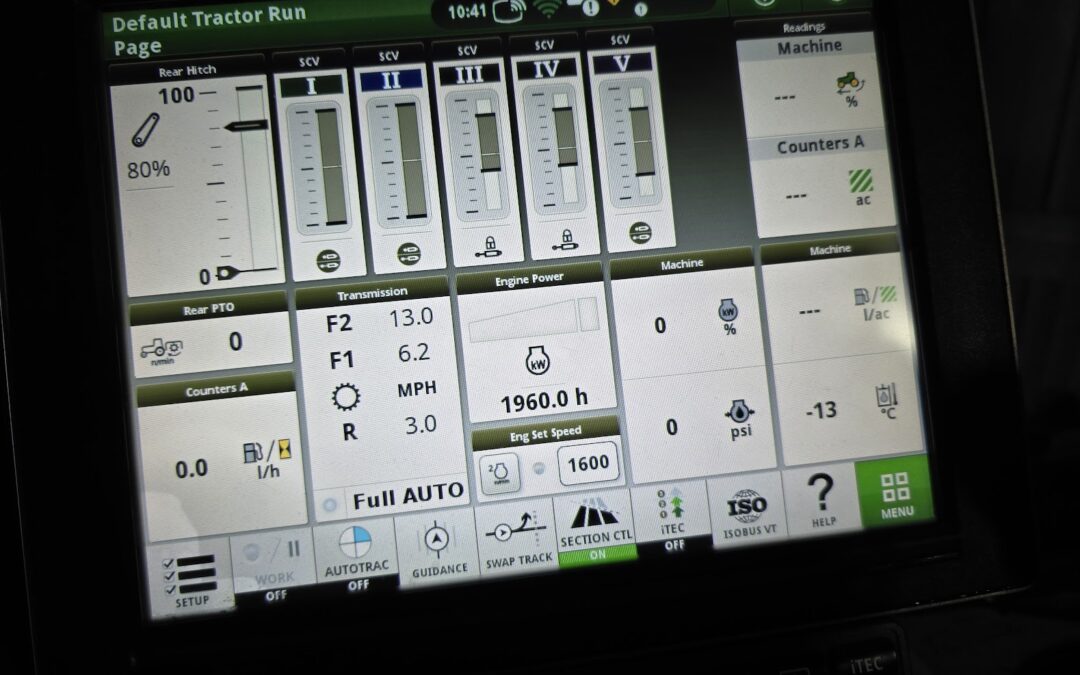Adjust the SCV III flow gauge
Image resolution: width=1080 pixels, height=675 pixels.
point(478,155)
